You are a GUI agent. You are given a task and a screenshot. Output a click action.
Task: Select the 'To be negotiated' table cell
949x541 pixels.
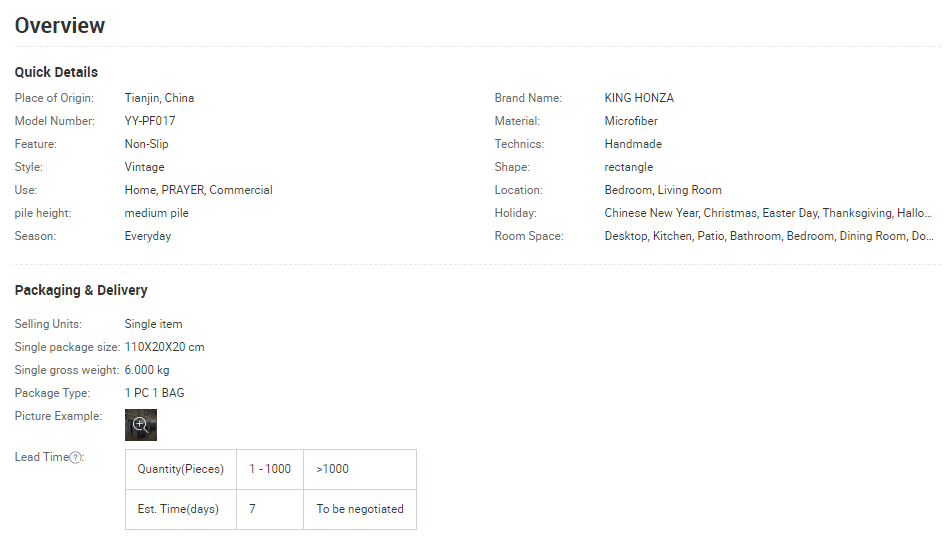tap(360, 509)
